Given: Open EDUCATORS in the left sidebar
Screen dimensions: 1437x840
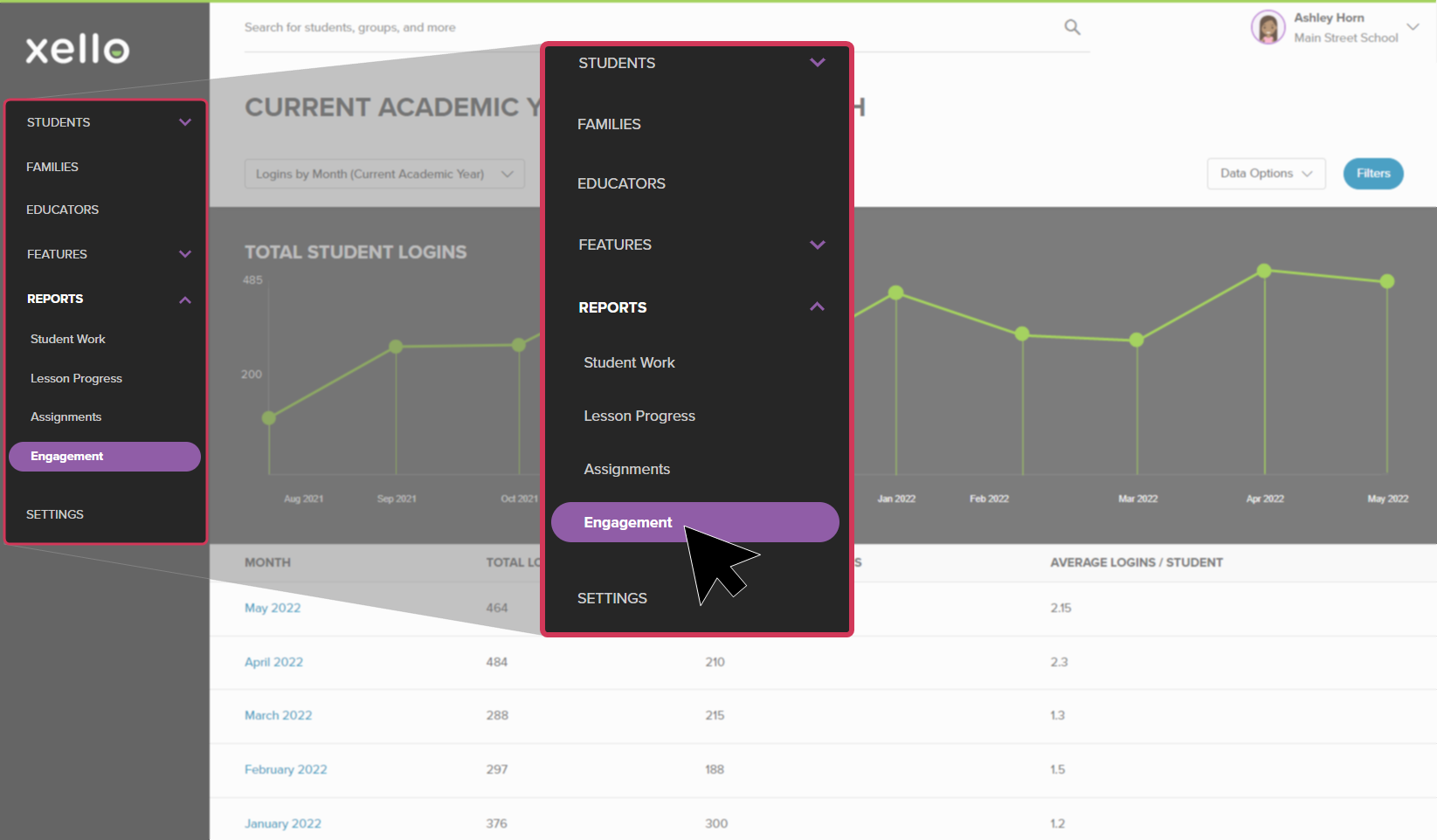Looking at the screenshot, I should pos(62,210).
